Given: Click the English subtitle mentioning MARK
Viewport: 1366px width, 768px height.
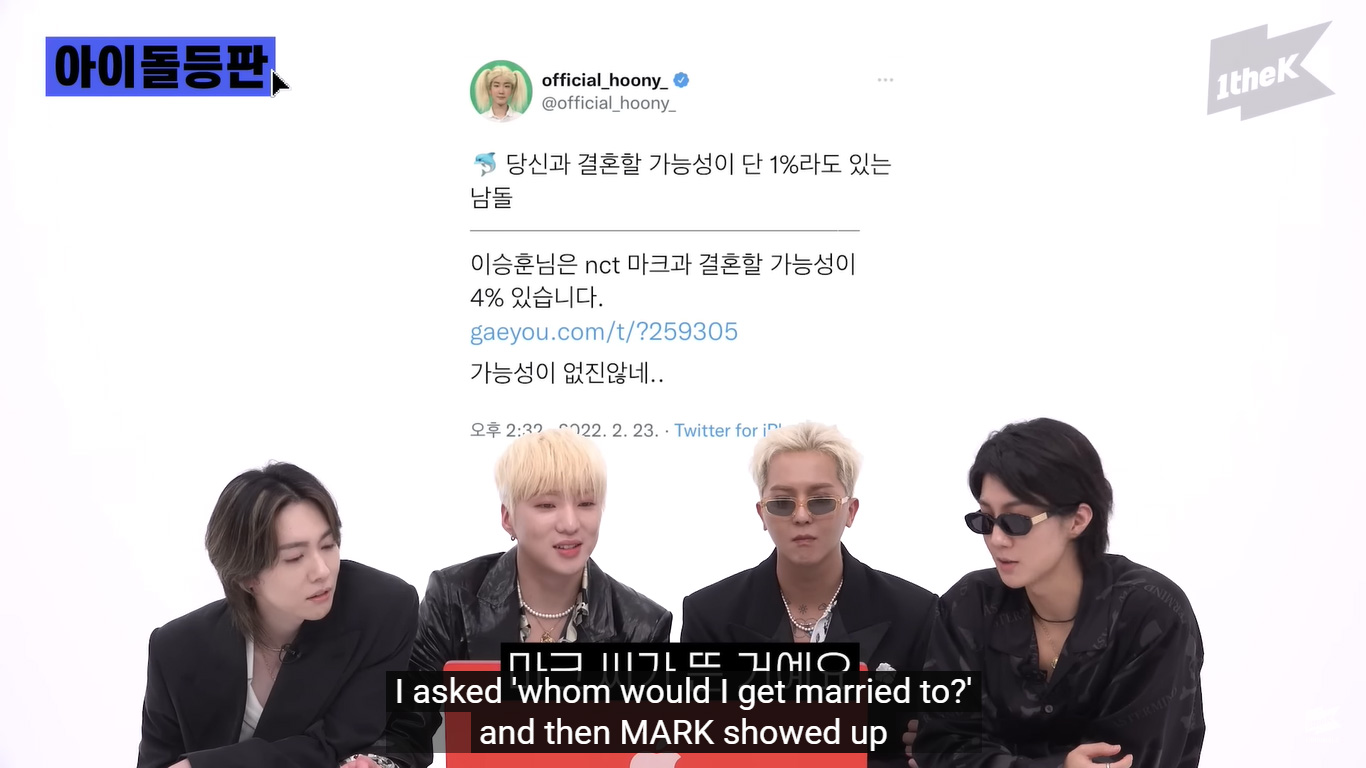Looking at the screenshot, I should [x=683, y=712].
